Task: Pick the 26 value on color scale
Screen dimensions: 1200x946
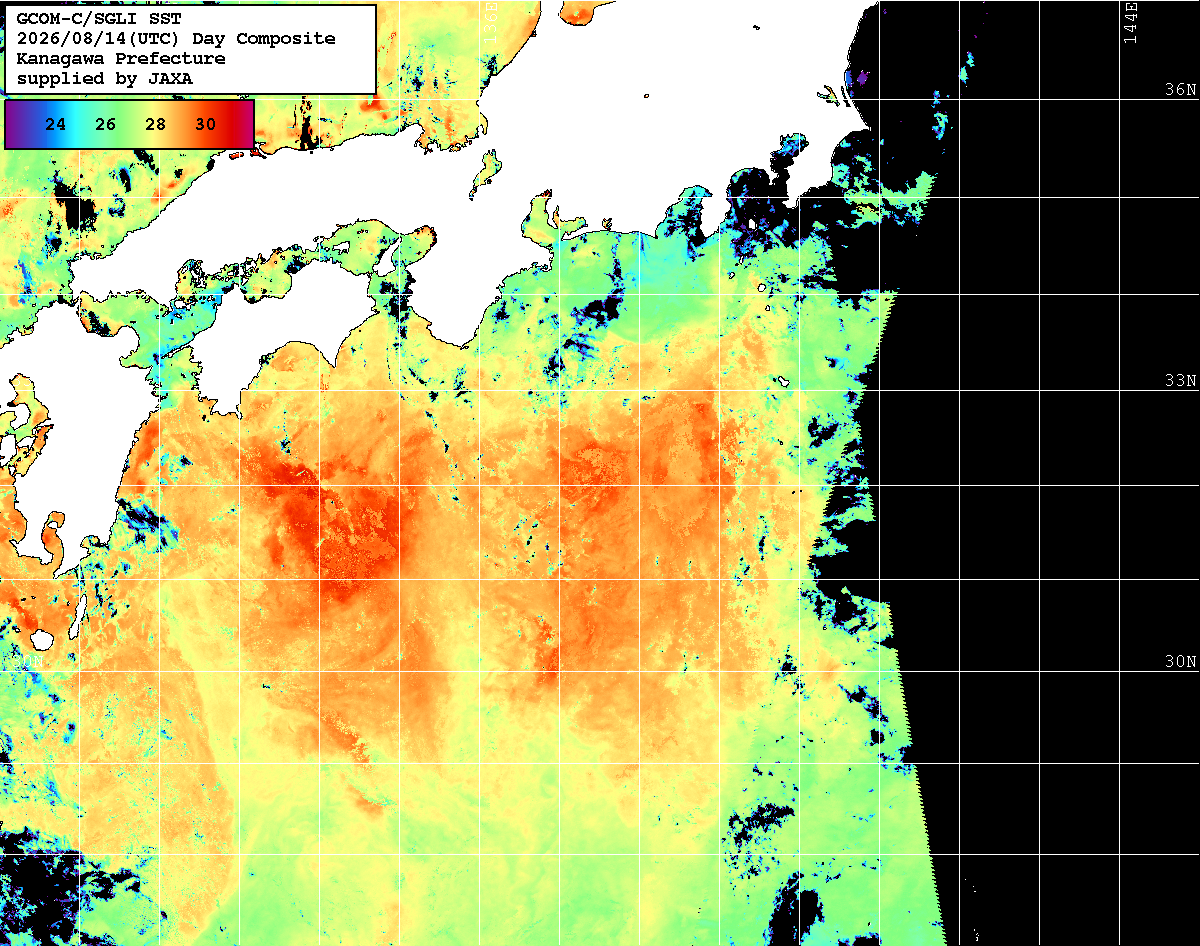Action: (106, 125)
